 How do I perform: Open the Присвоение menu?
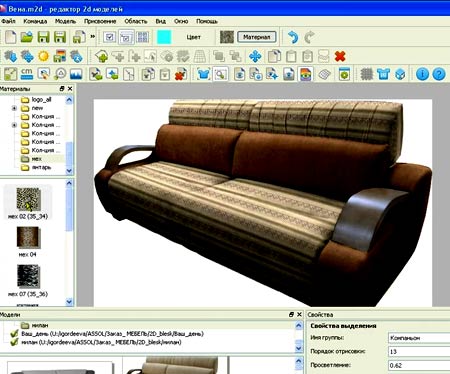(x=100, y=21)
